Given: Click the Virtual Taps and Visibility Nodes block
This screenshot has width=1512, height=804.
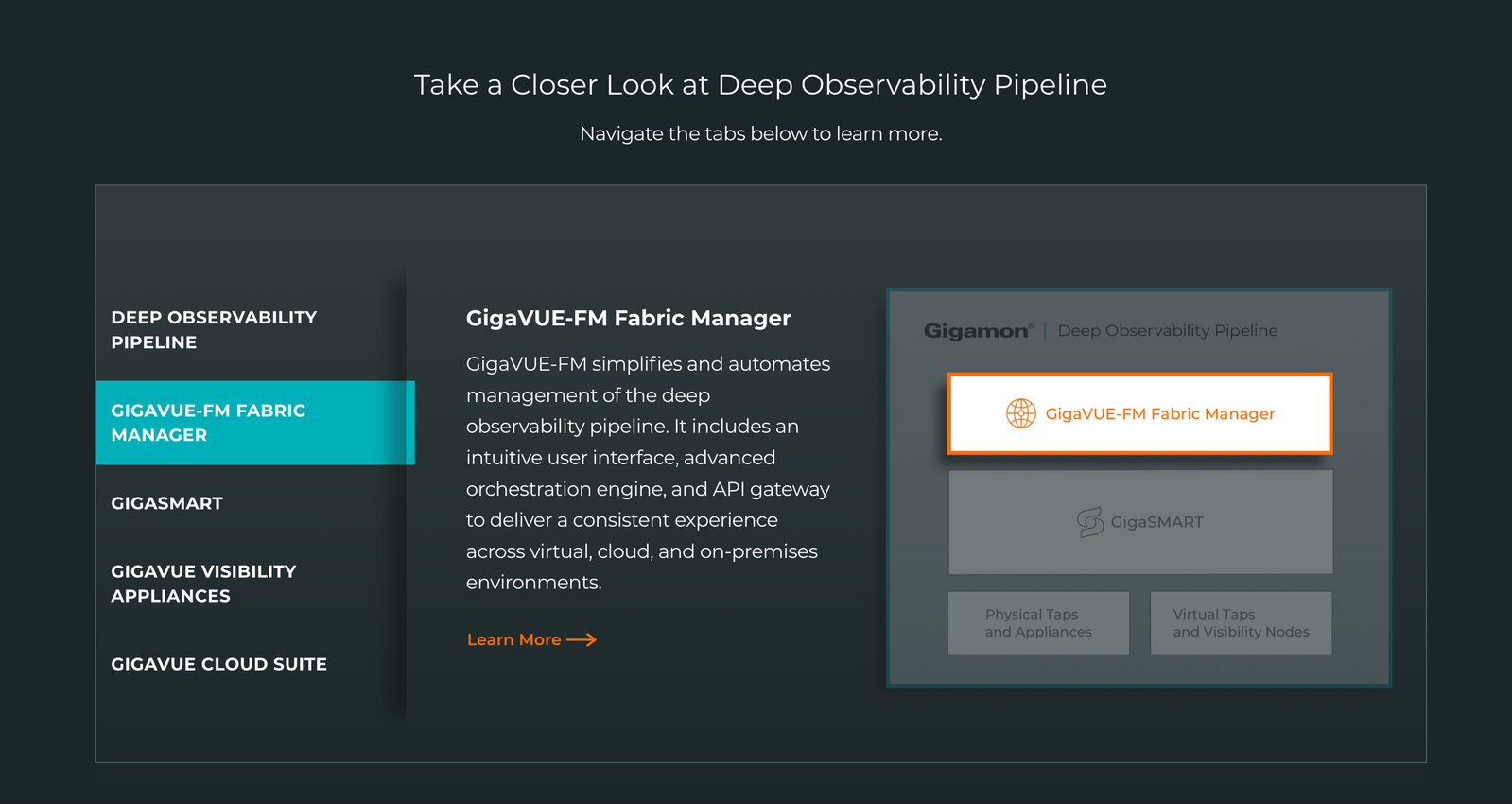Looking at the screenshot, I should coord(1241,622).
